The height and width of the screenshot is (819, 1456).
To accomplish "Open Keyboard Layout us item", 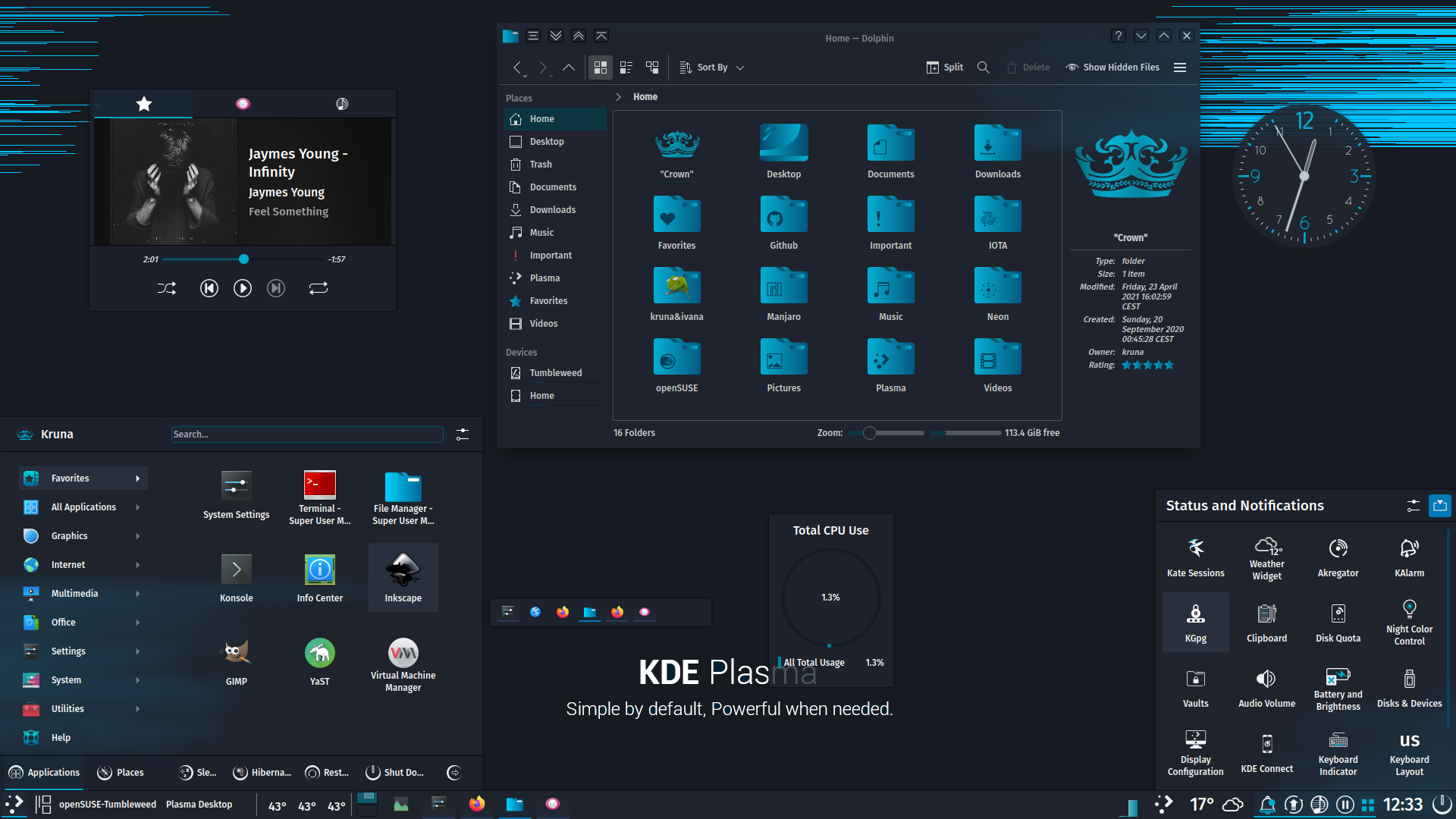I will point(1409,753).
